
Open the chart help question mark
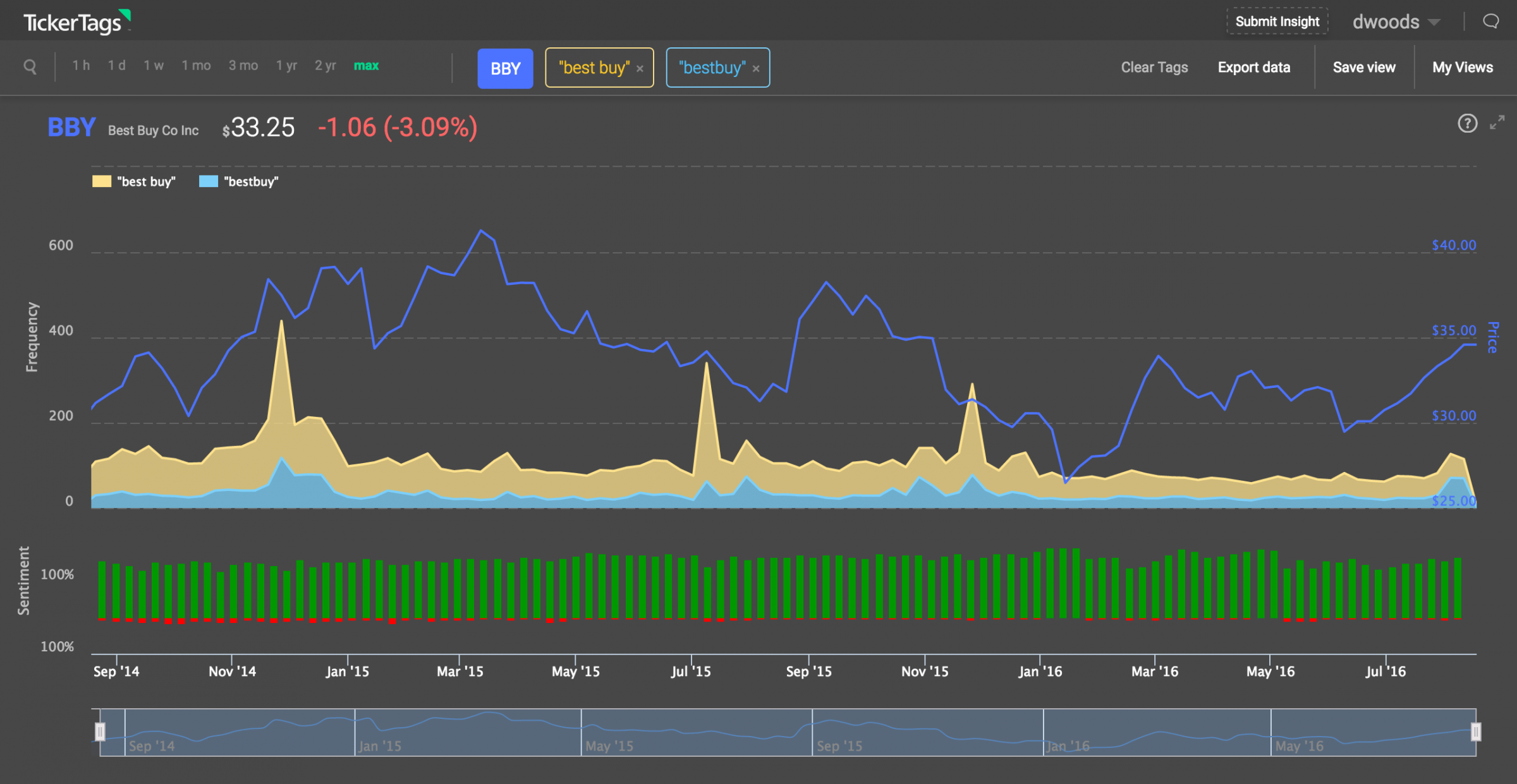1467,123
